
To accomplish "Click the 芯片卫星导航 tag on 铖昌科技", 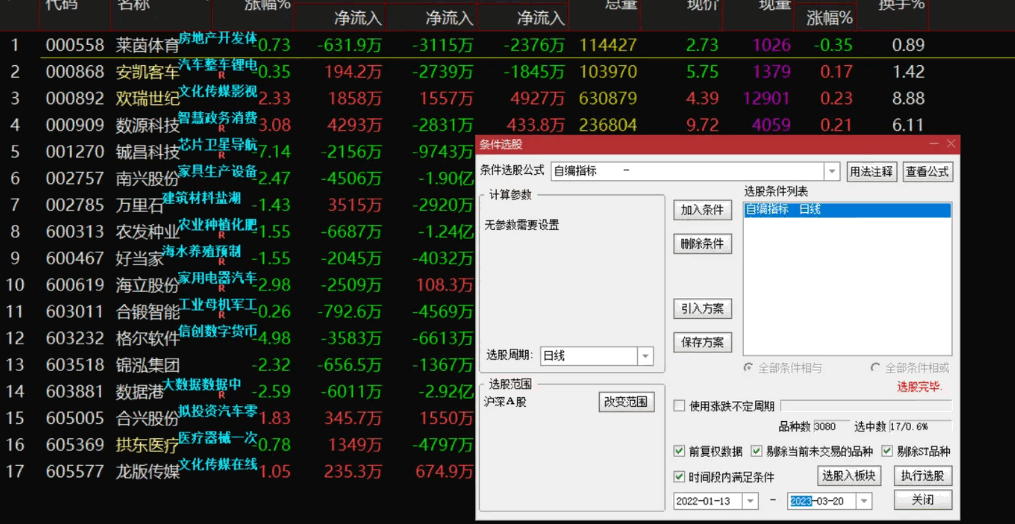I will (x=218, y=143).
